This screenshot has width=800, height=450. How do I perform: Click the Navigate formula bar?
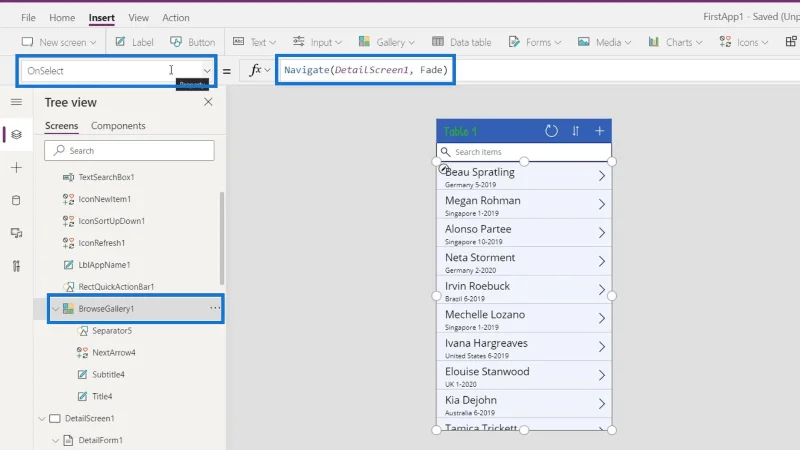click(x=365, y=70)
